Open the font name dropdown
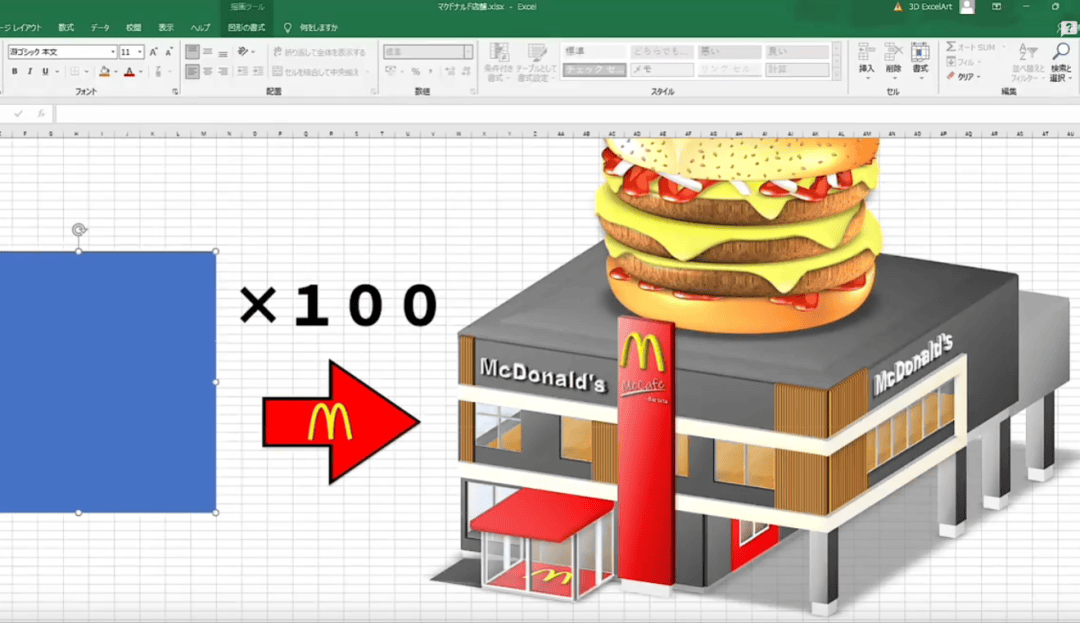1080x623 pixels. point(113,52)
